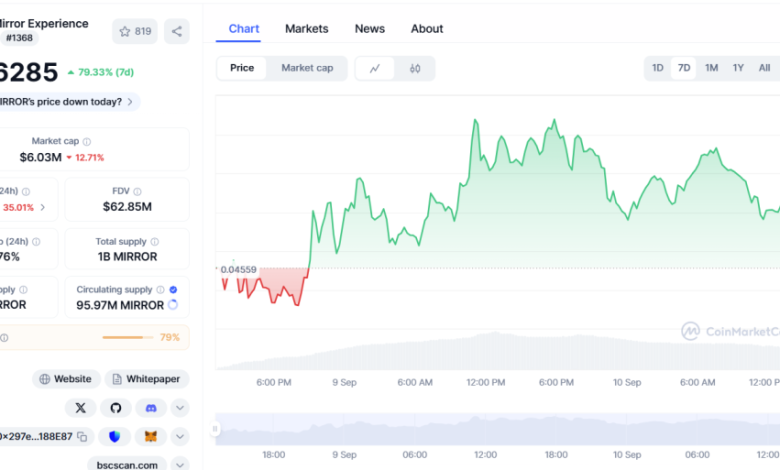The image size is (780, 470).
Task: Select the All time range
Action: point(765,68)
